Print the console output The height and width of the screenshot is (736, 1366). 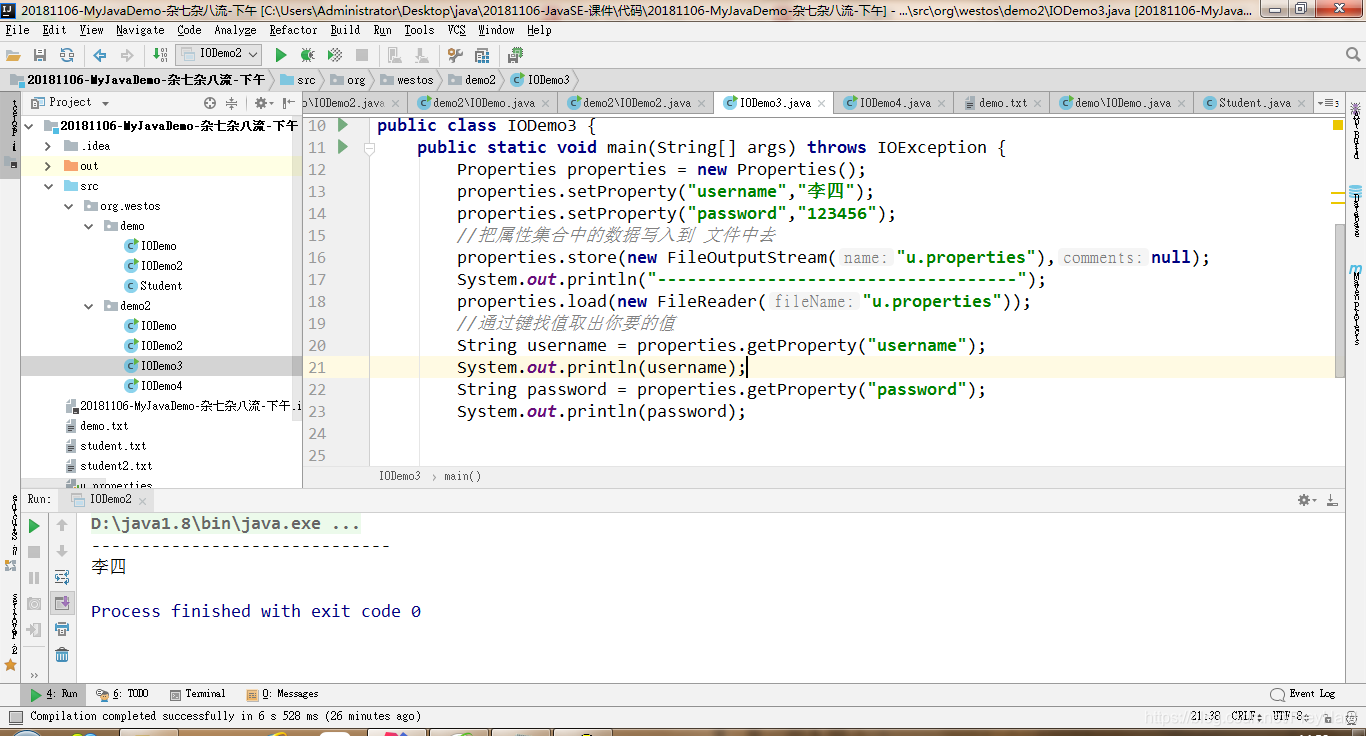coord(62,629)
